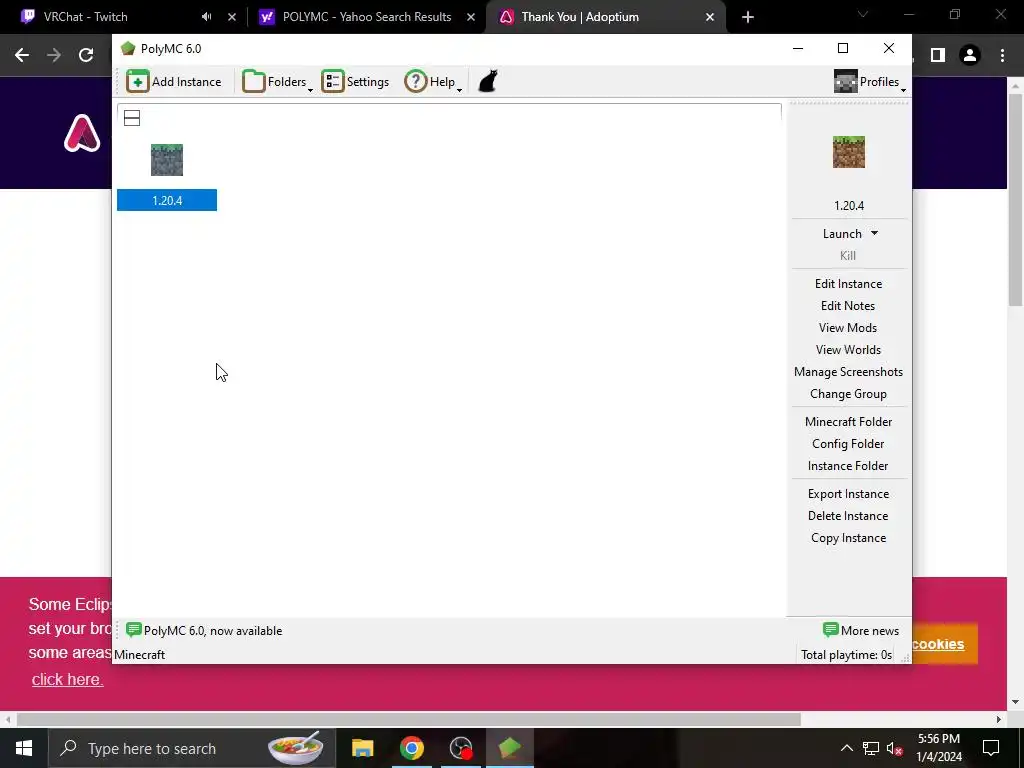Open the notification center icon
This screenshot has height=768, width=1024.
(991, 748)
